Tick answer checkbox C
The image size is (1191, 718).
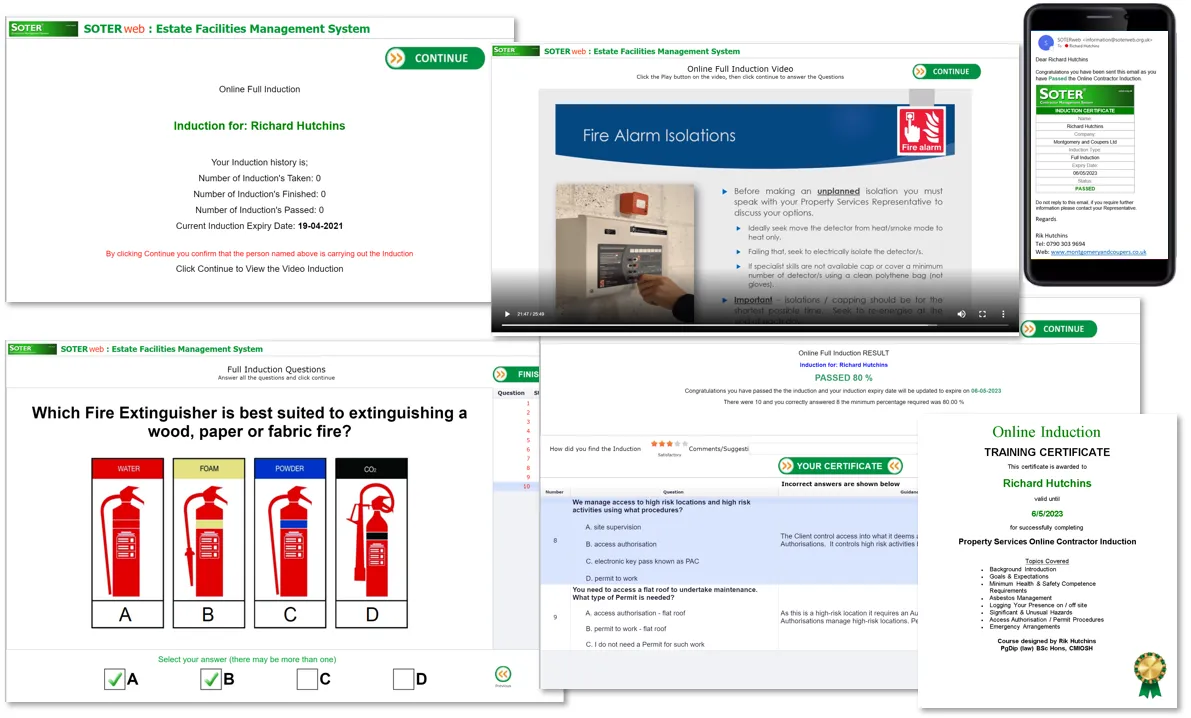[x=307, y=678]
